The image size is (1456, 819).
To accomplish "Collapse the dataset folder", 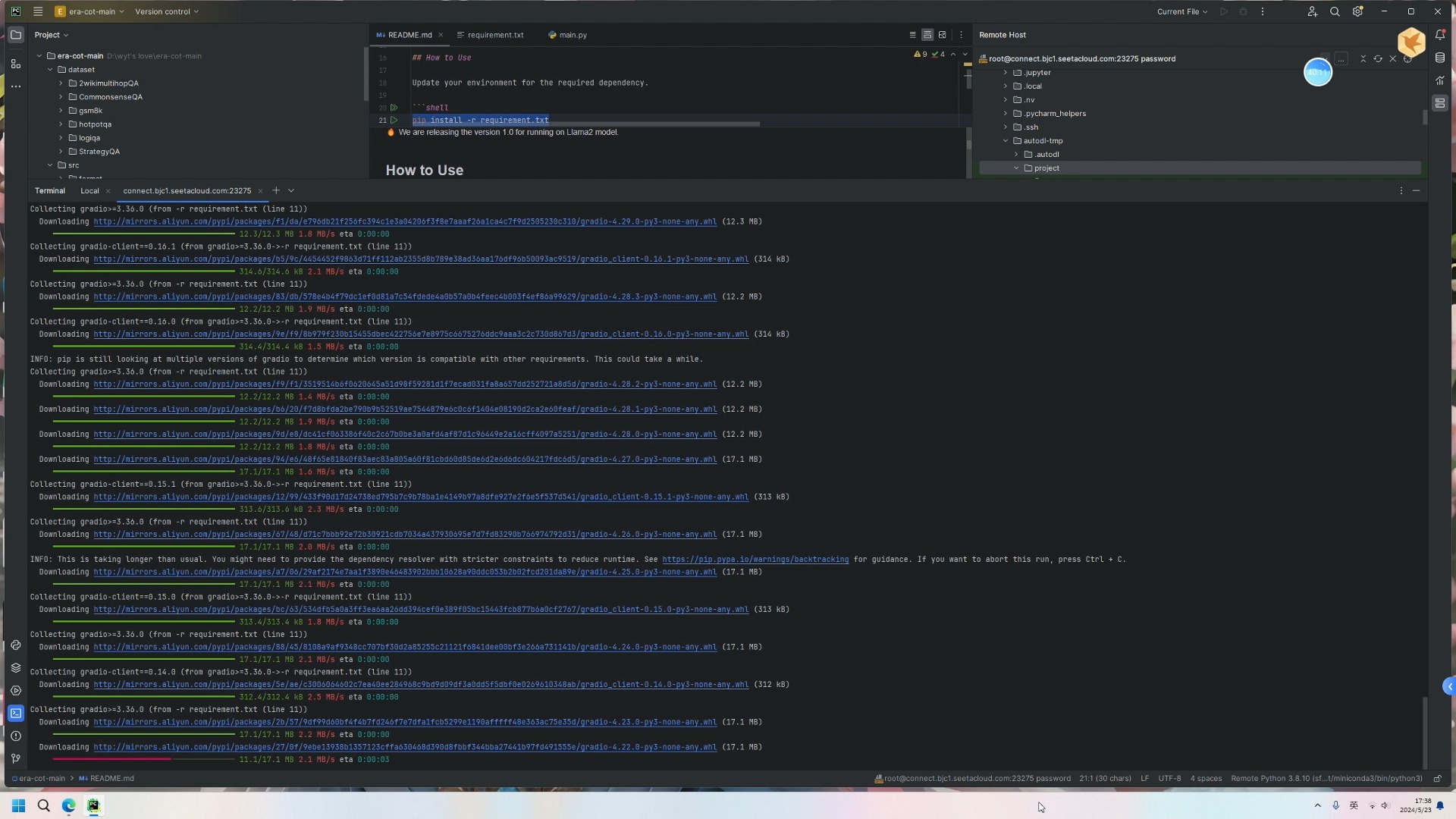I will [50, 70].
